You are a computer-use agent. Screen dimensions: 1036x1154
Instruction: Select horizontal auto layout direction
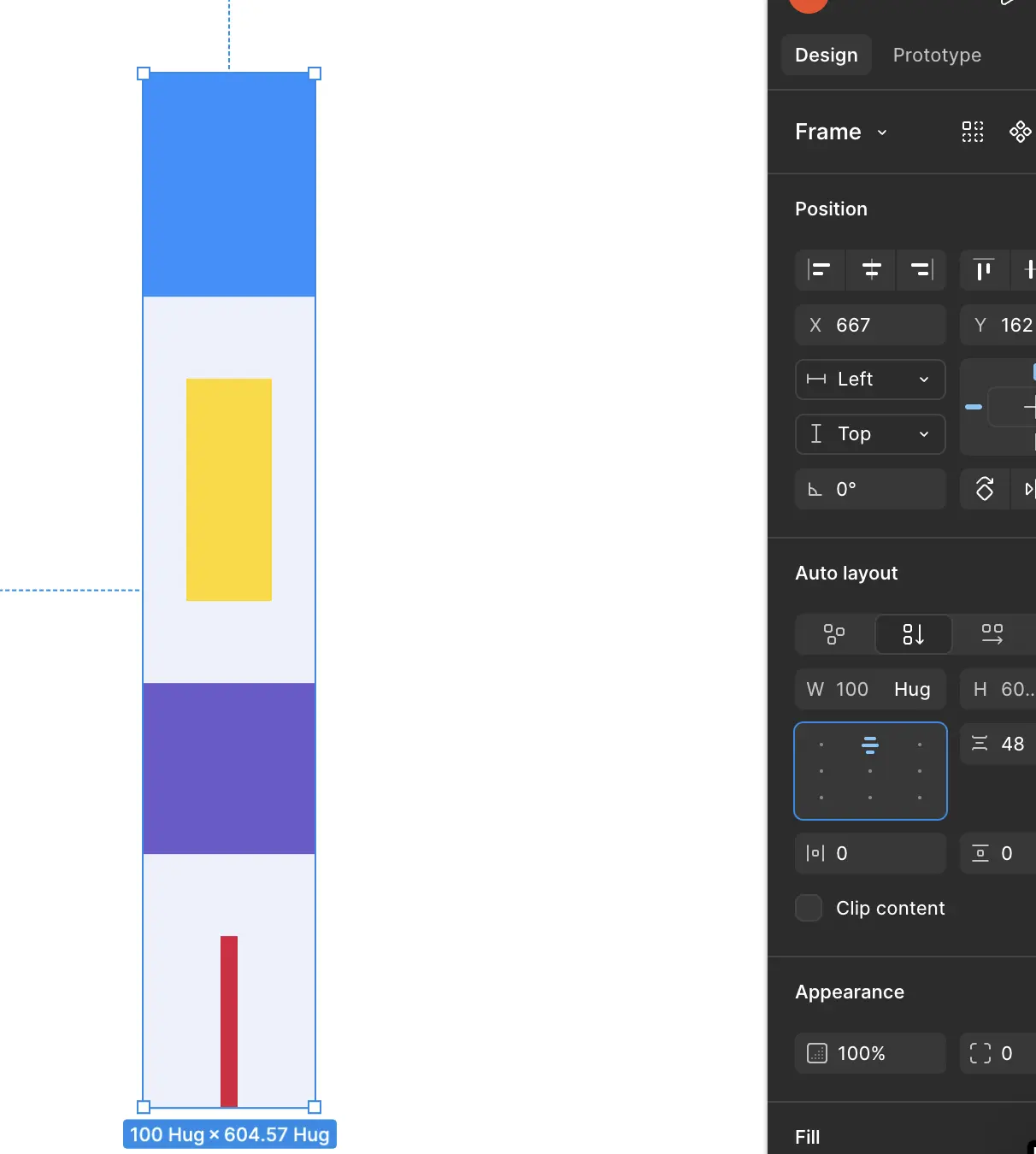[x=992, y=634]
